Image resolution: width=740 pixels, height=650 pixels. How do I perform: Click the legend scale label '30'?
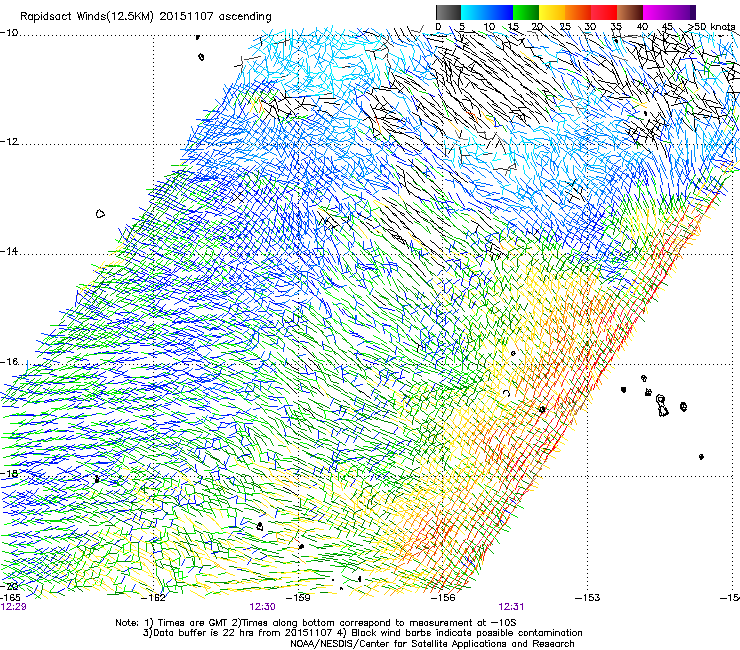590,26
